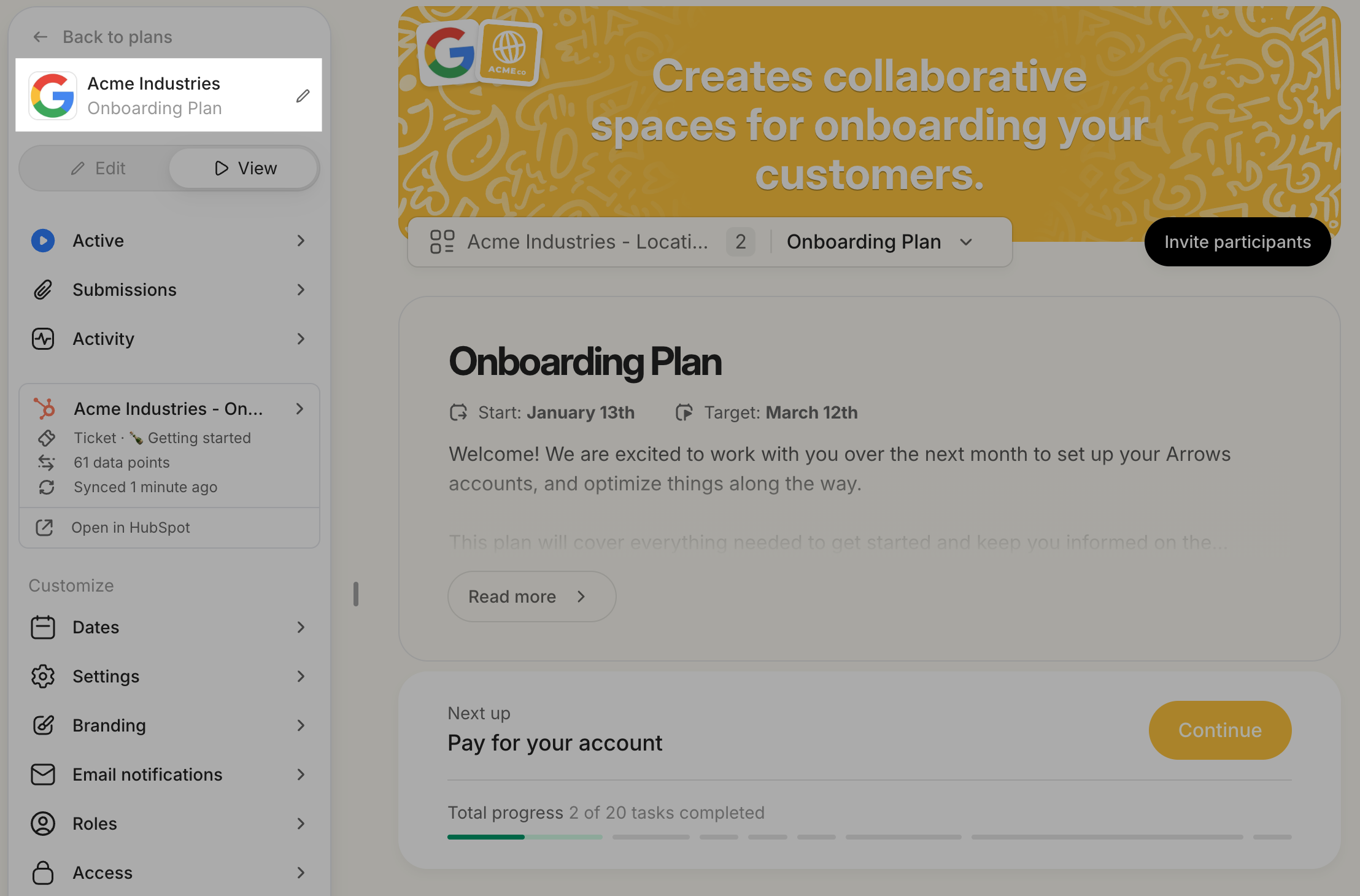Click the Activity pulse icon

(x=43, y=339)
